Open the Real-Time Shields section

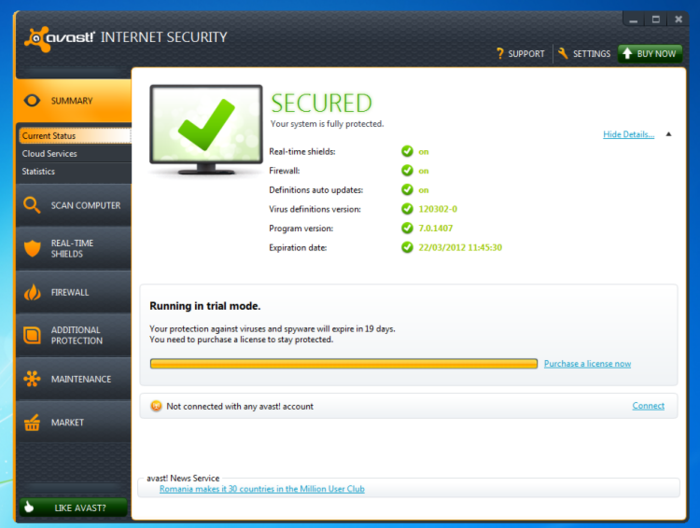point(73,249)
